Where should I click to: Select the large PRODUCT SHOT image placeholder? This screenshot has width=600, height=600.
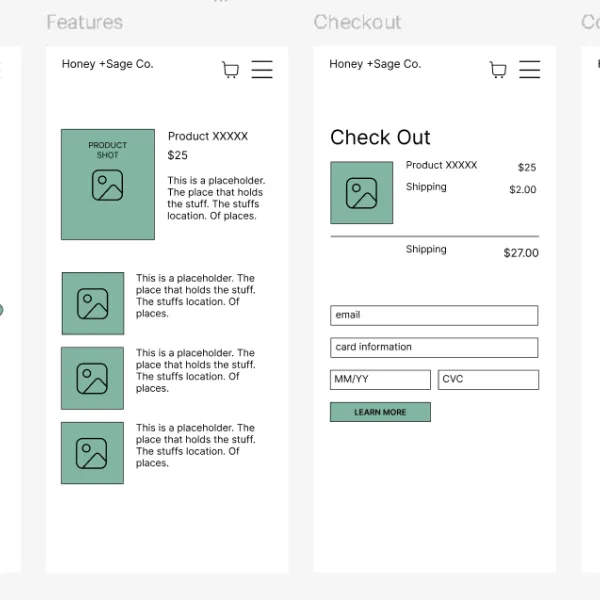click(108, 184)
